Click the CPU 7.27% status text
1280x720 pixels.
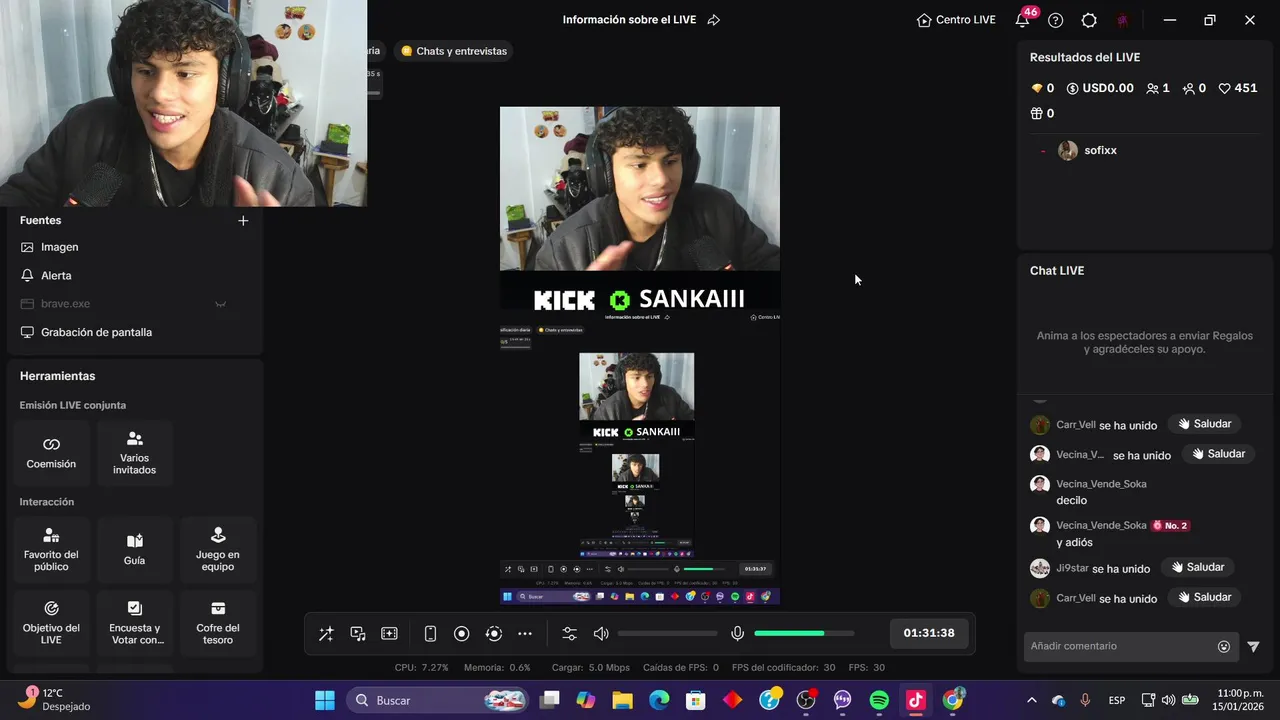coord(421,668)
